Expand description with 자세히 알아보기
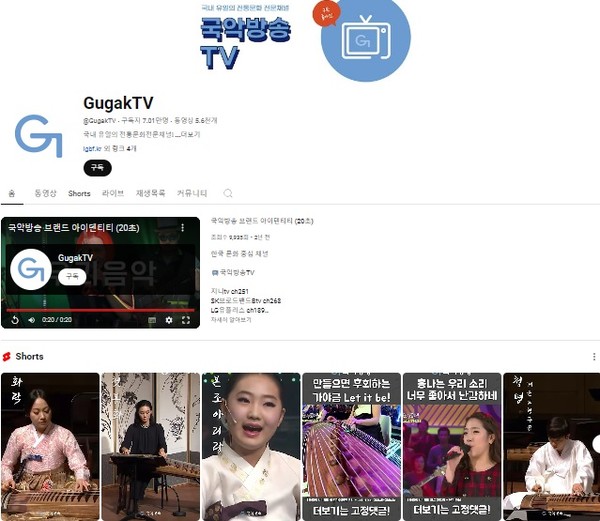 point(231,320)
